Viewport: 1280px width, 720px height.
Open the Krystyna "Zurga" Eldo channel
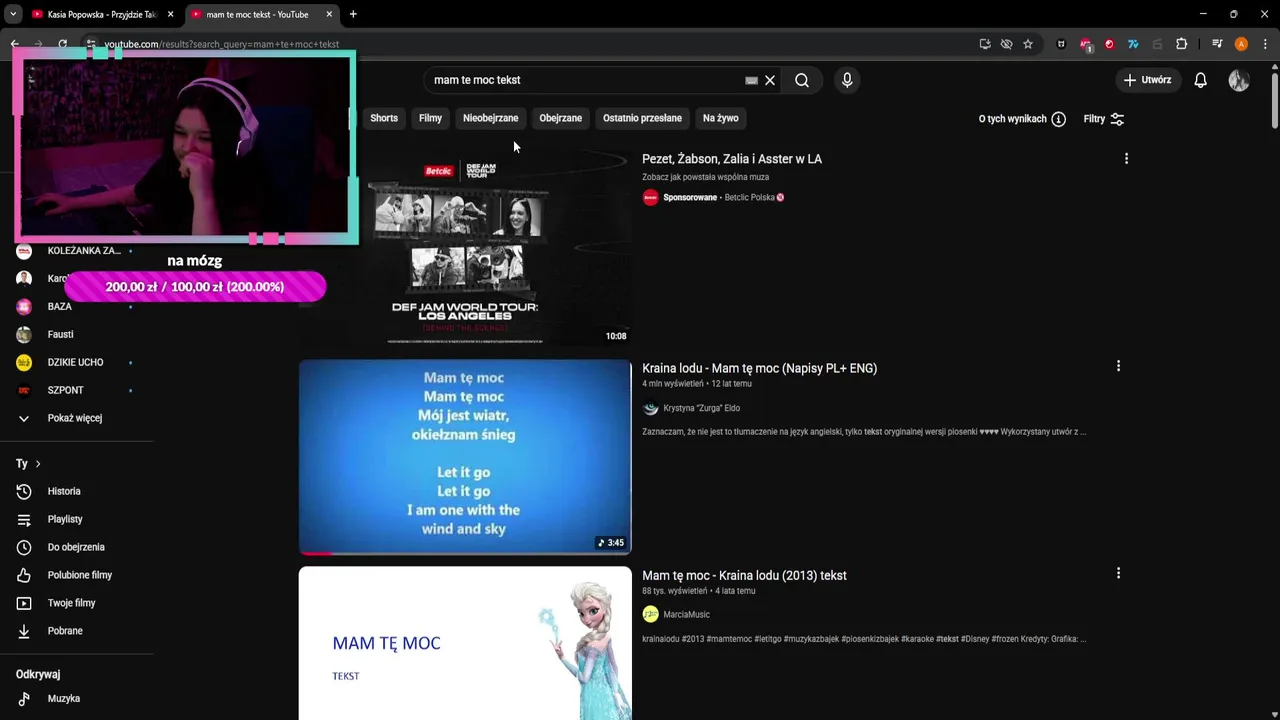click(x=701, y=408)
